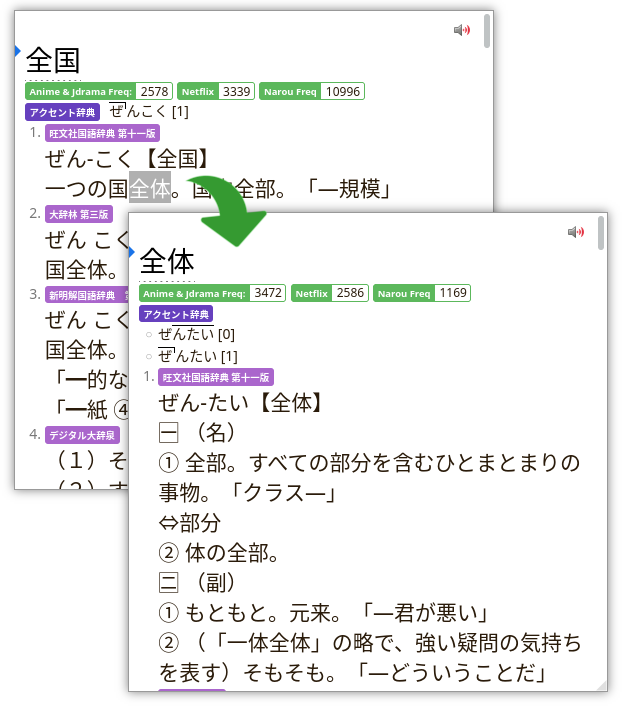Click the blue entry marker beside 全体
This screenshot has height=706, width=622.
click(132, 251)
